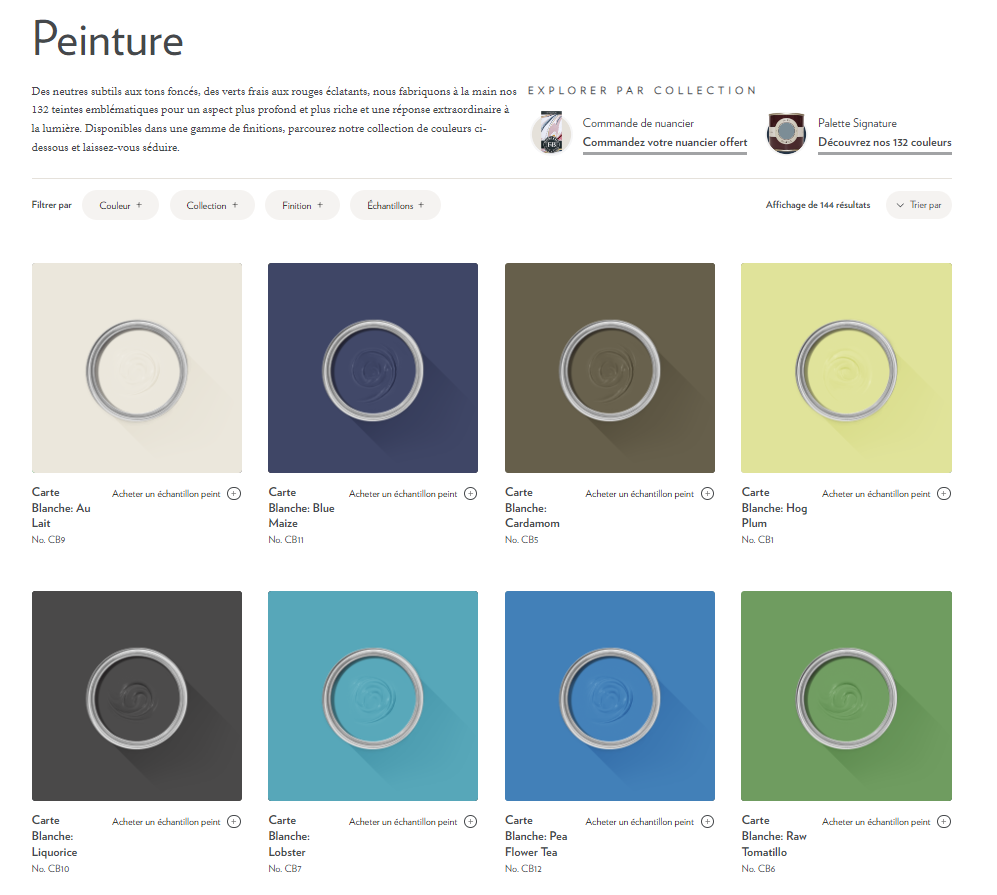Click the plus icon beside Blue Maize sample
Screen dimensions: 997x895
point(471,493)
